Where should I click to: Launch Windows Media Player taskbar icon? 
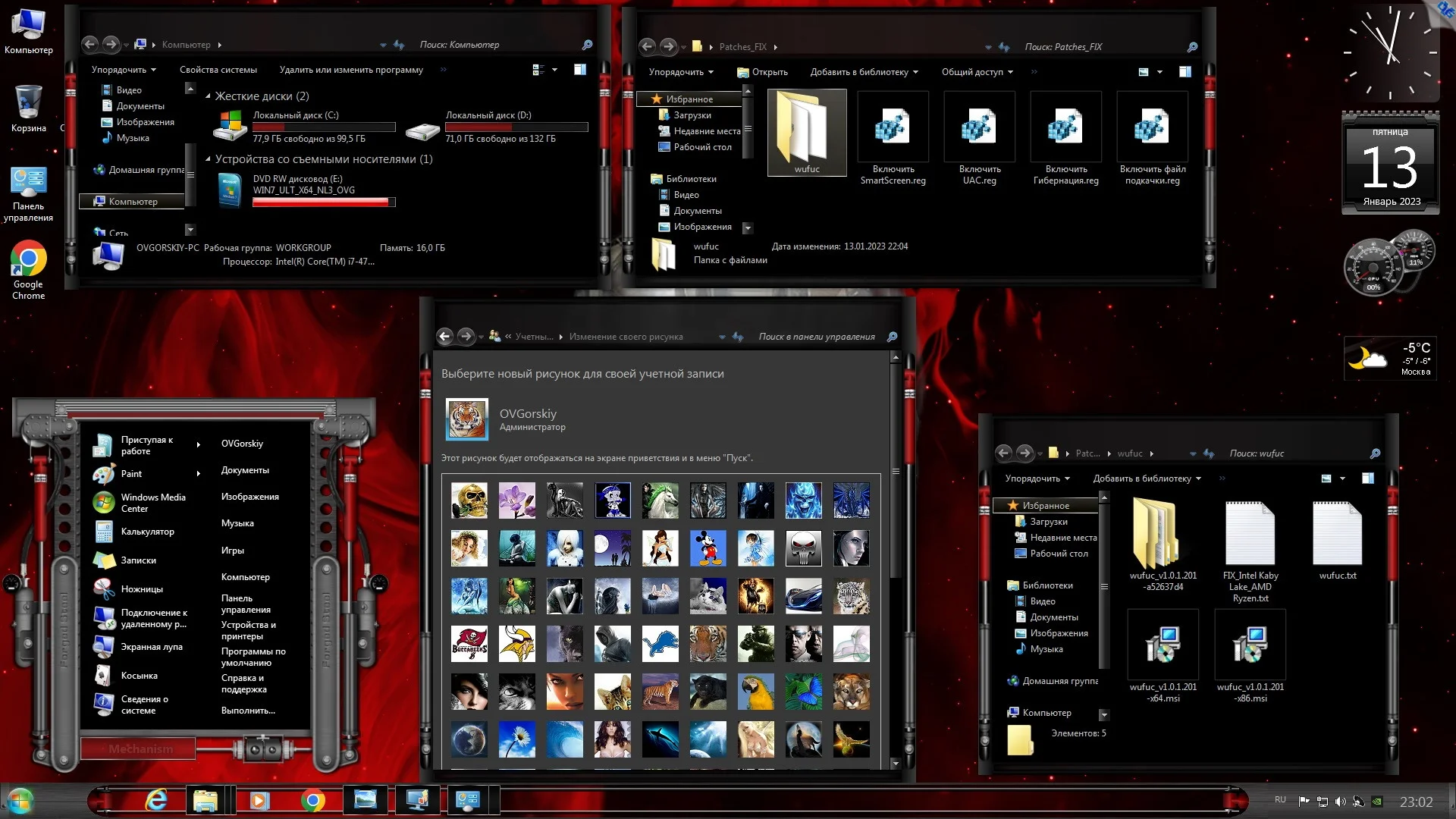(259, 800)
